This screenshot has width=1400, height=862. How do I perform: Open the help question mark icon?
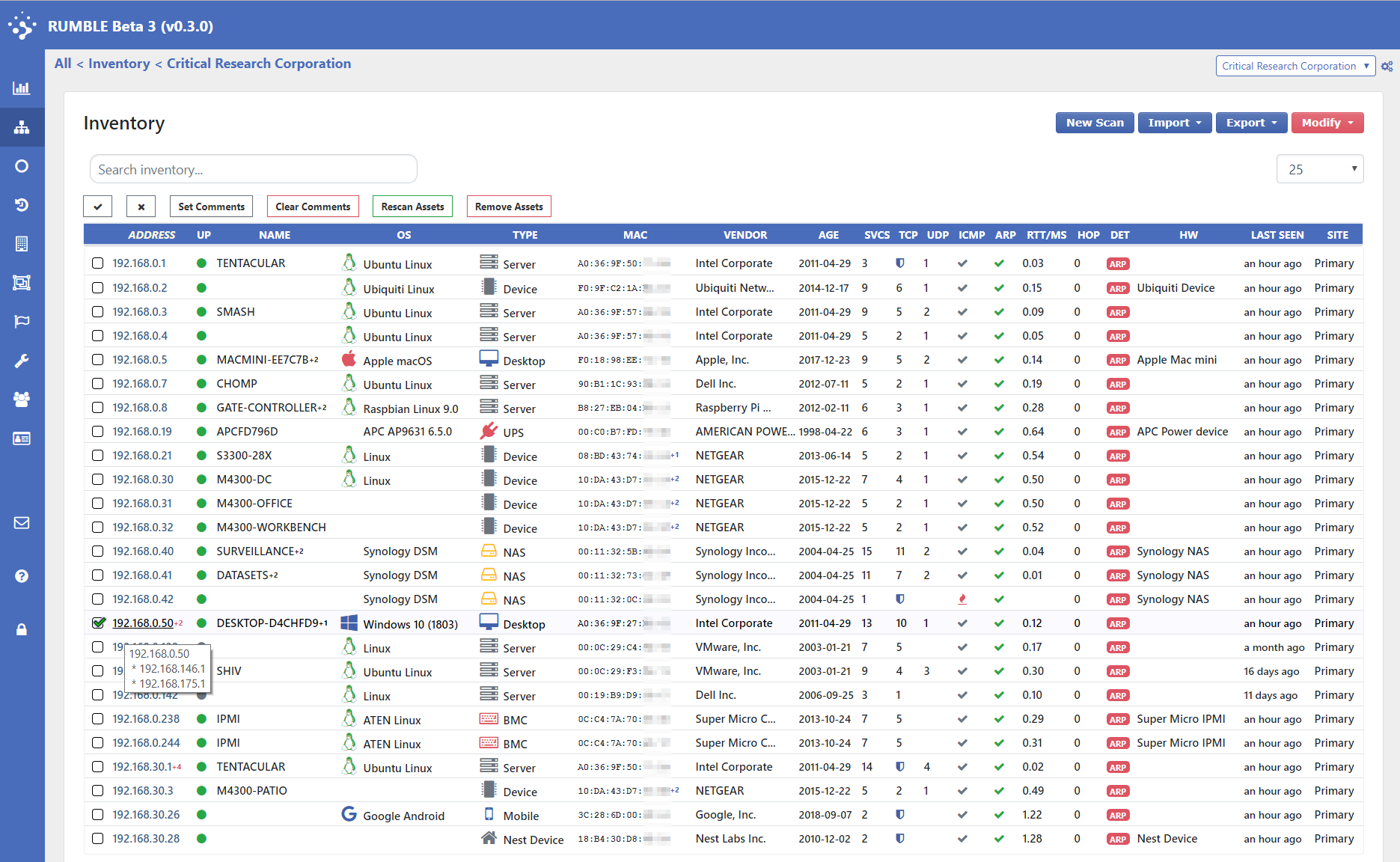22,575
